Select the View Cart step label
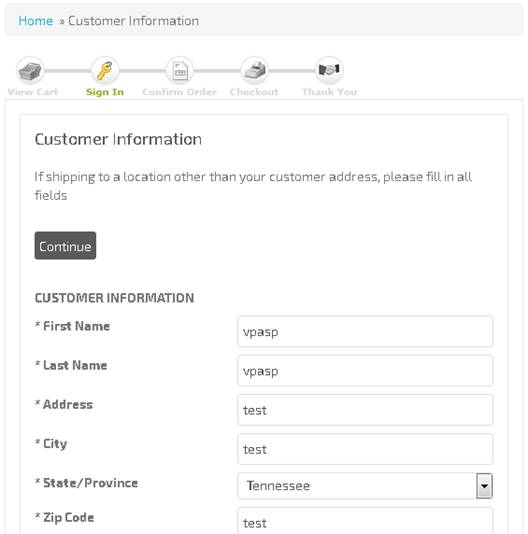Screen dimensions: 528x534 click(33, 92)
